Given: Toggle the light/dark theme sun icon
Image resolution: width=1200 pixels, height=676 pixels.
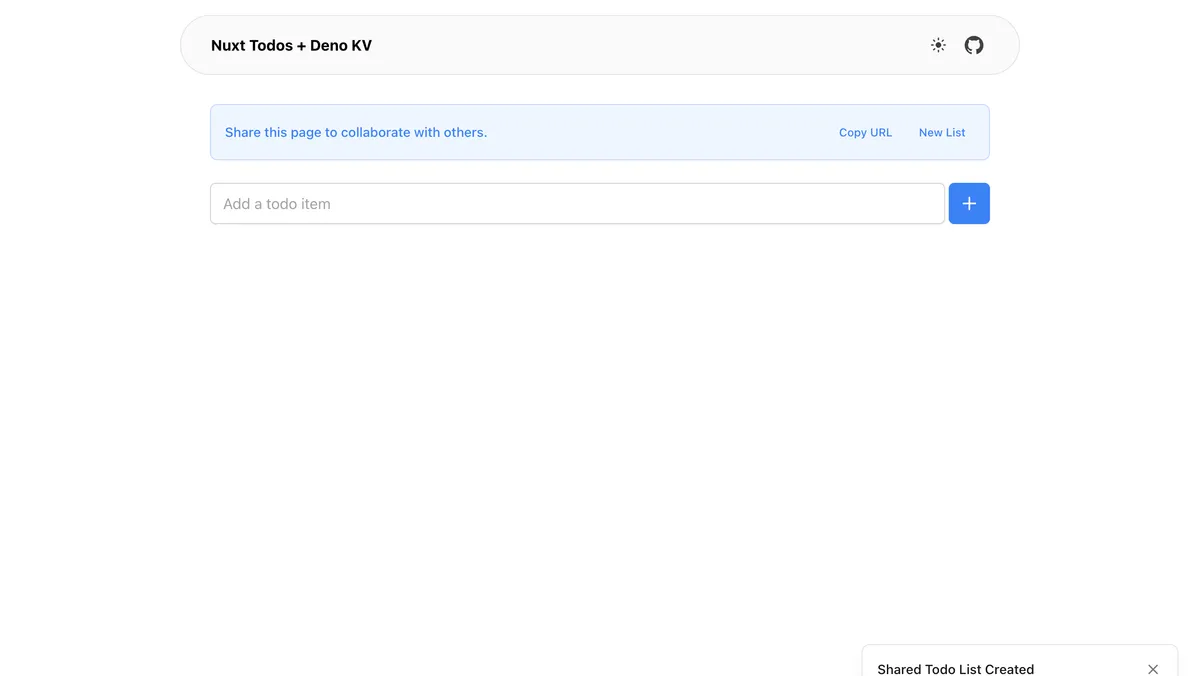Looking at the screenshot, I should [x=938, y=45].
